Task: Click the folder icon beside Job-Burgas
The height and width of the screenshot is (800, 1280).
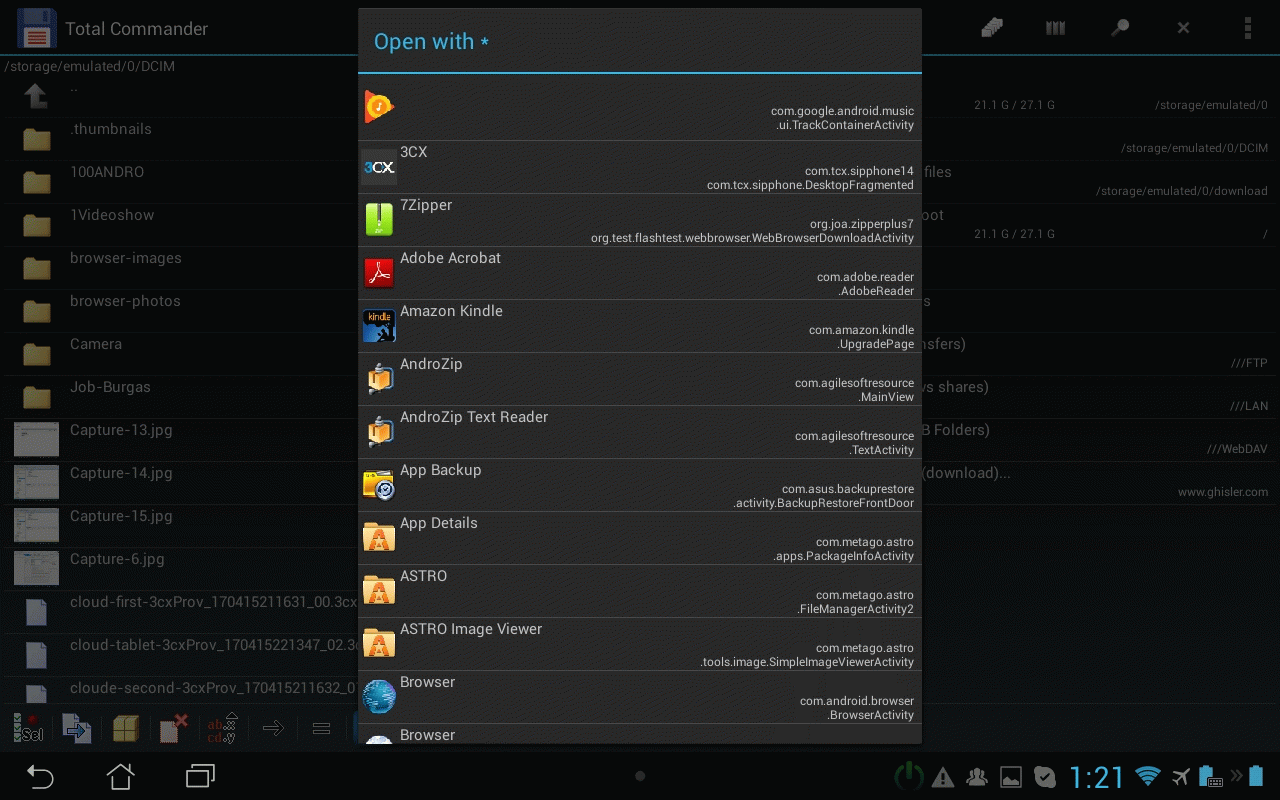Action: tap(37, 397)
